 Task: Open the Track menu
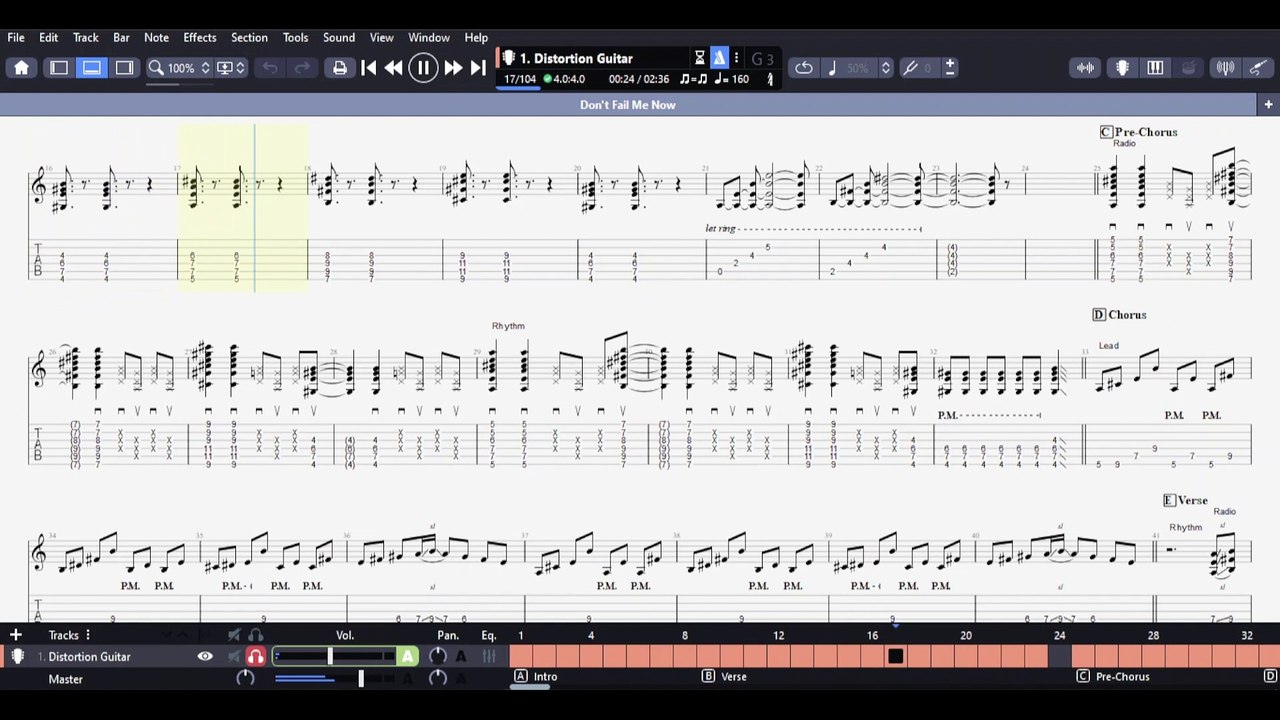coord(85,38)
